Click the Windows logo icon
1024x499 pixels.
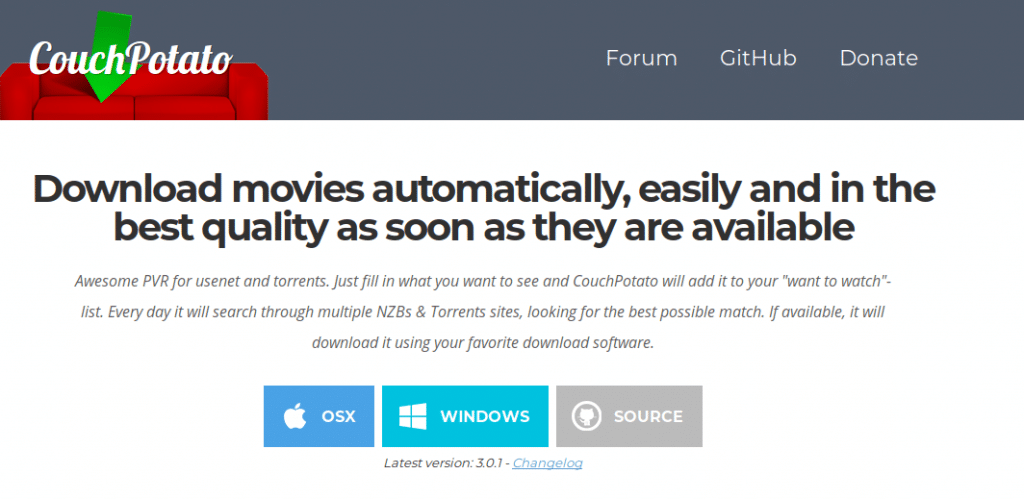(413, 416)
